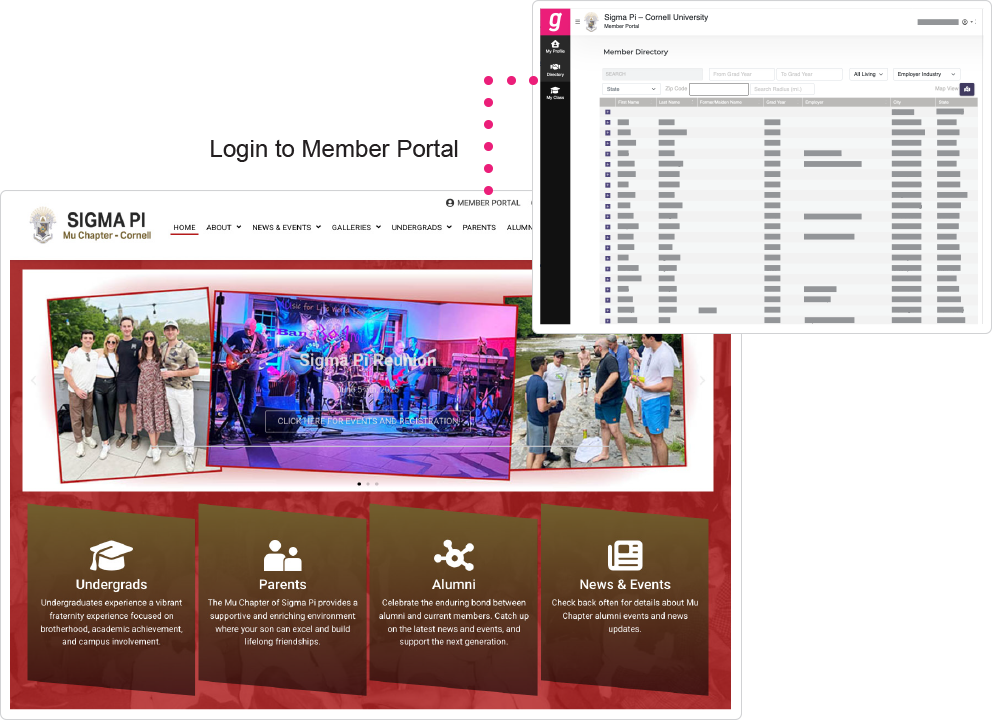The image size is (992, 720).
Task: Expand the topmost member row plus icon
Action: coord(607,112)
